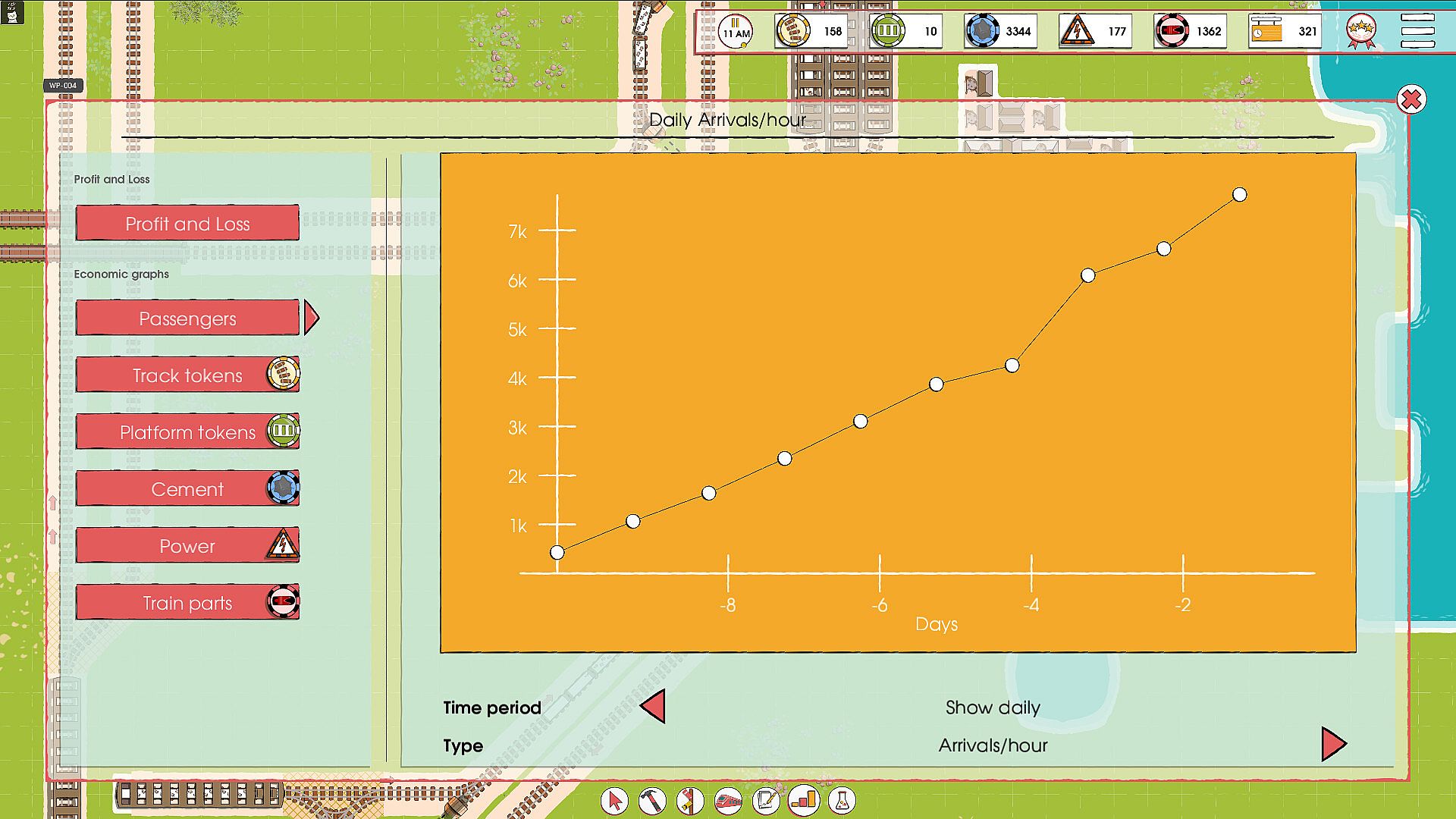Open the research flask icon
Viewport: 1456px width, 819px height.
[842, 800]
